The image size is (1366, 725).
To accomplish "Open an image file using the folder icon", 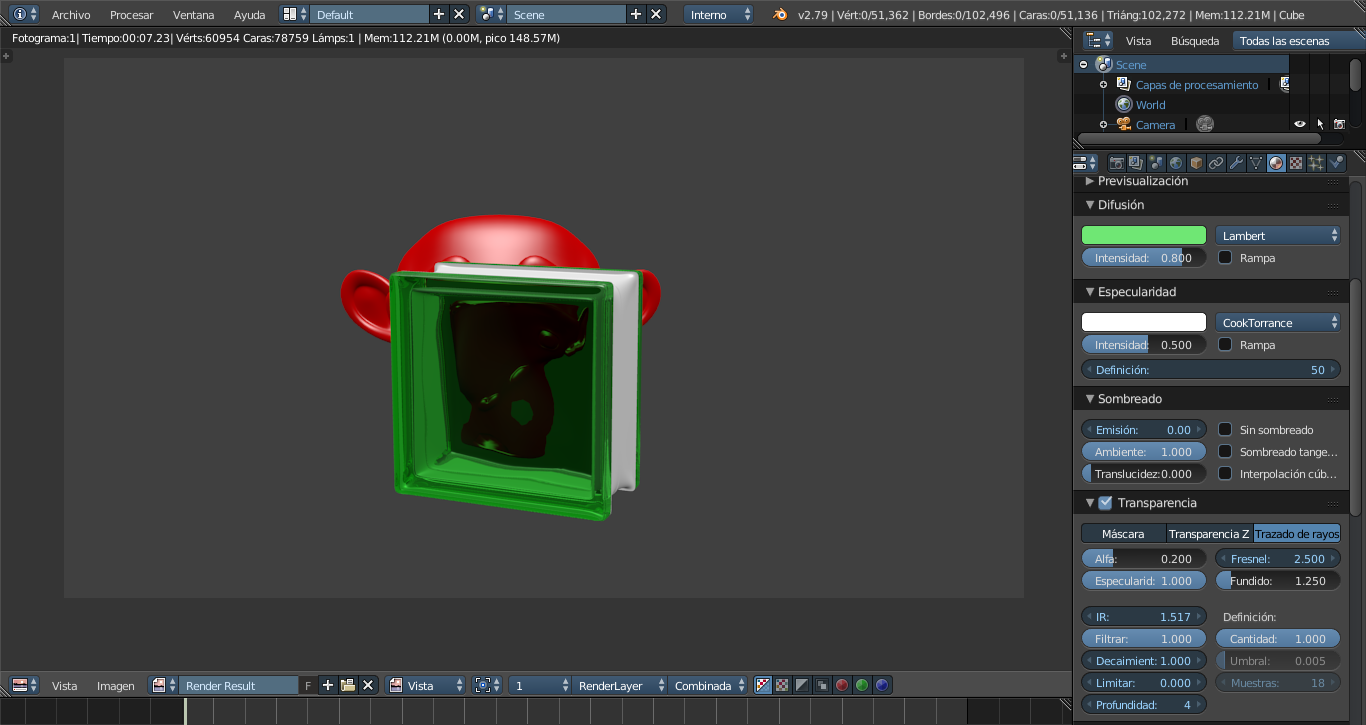I will (x=348, y=685).
